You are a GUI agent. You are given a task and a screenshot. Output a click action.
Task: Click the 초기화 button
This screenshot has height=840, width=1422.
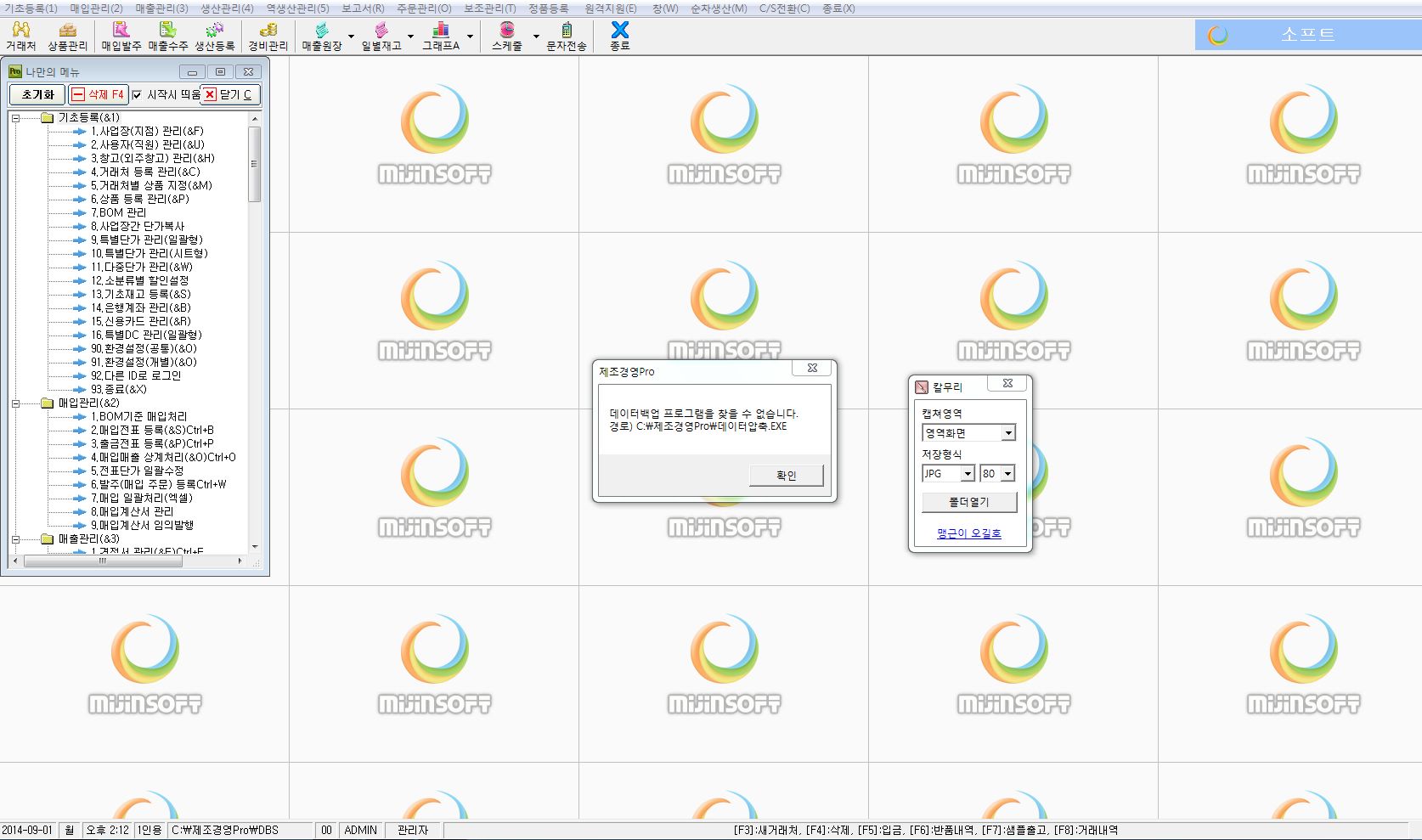37,95
